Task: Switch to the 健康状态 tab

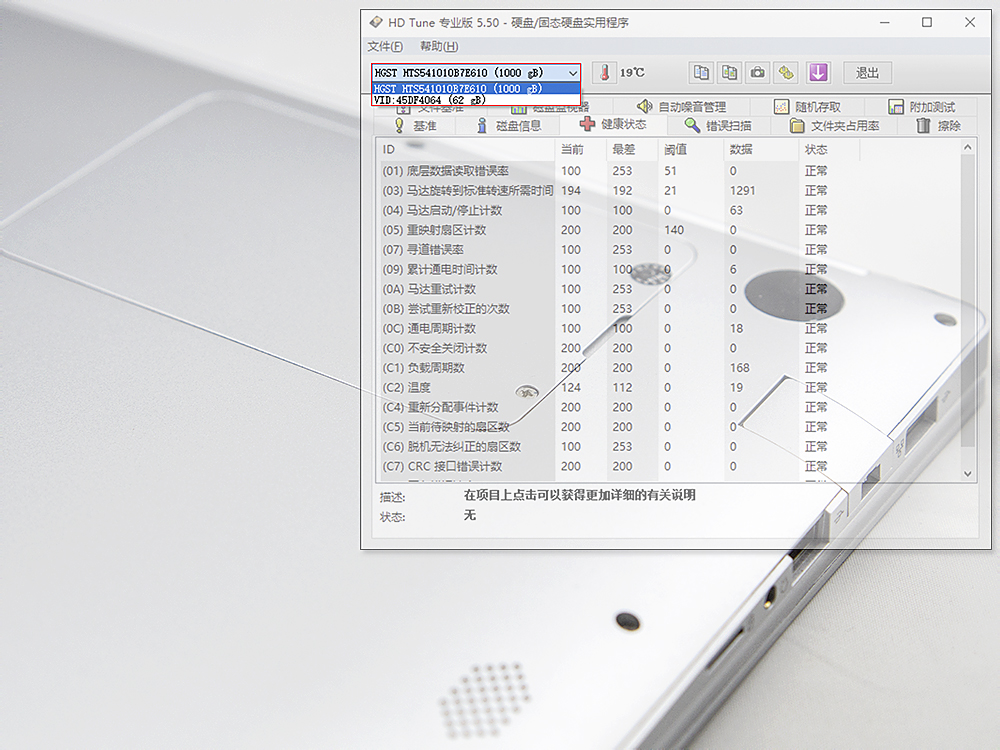Action: click(613, 124)
